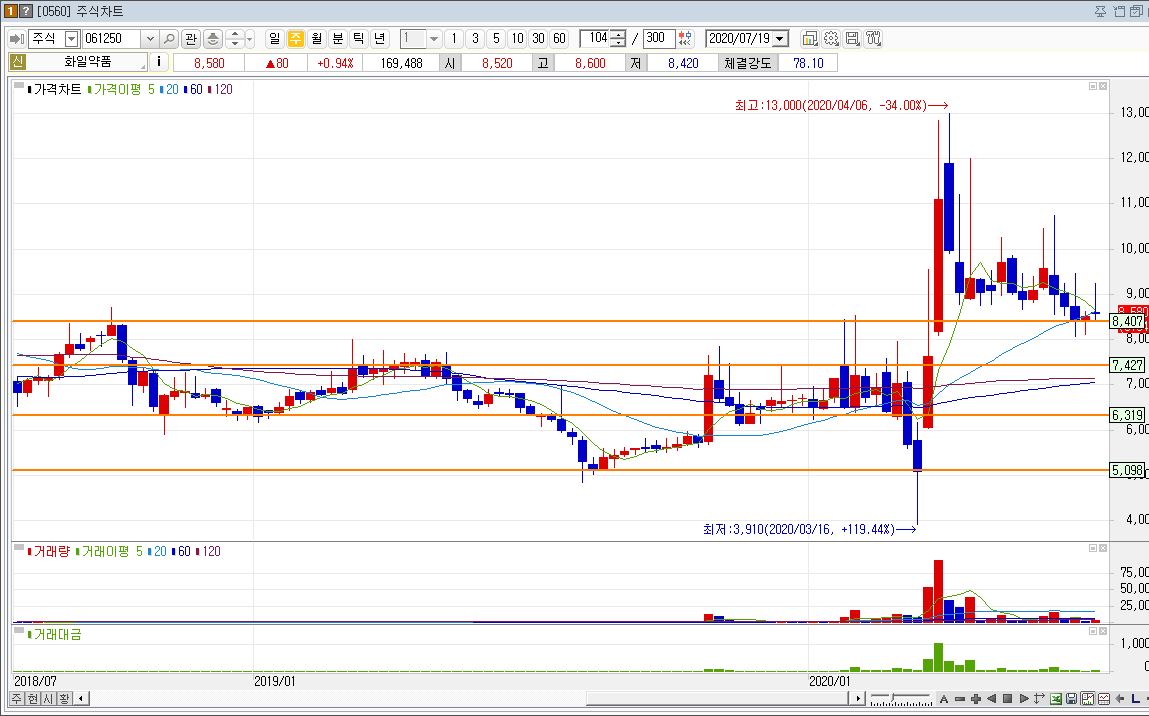Click the chart data table icon
This screenshot has height=716, width=1149.
click(1104, 699)
